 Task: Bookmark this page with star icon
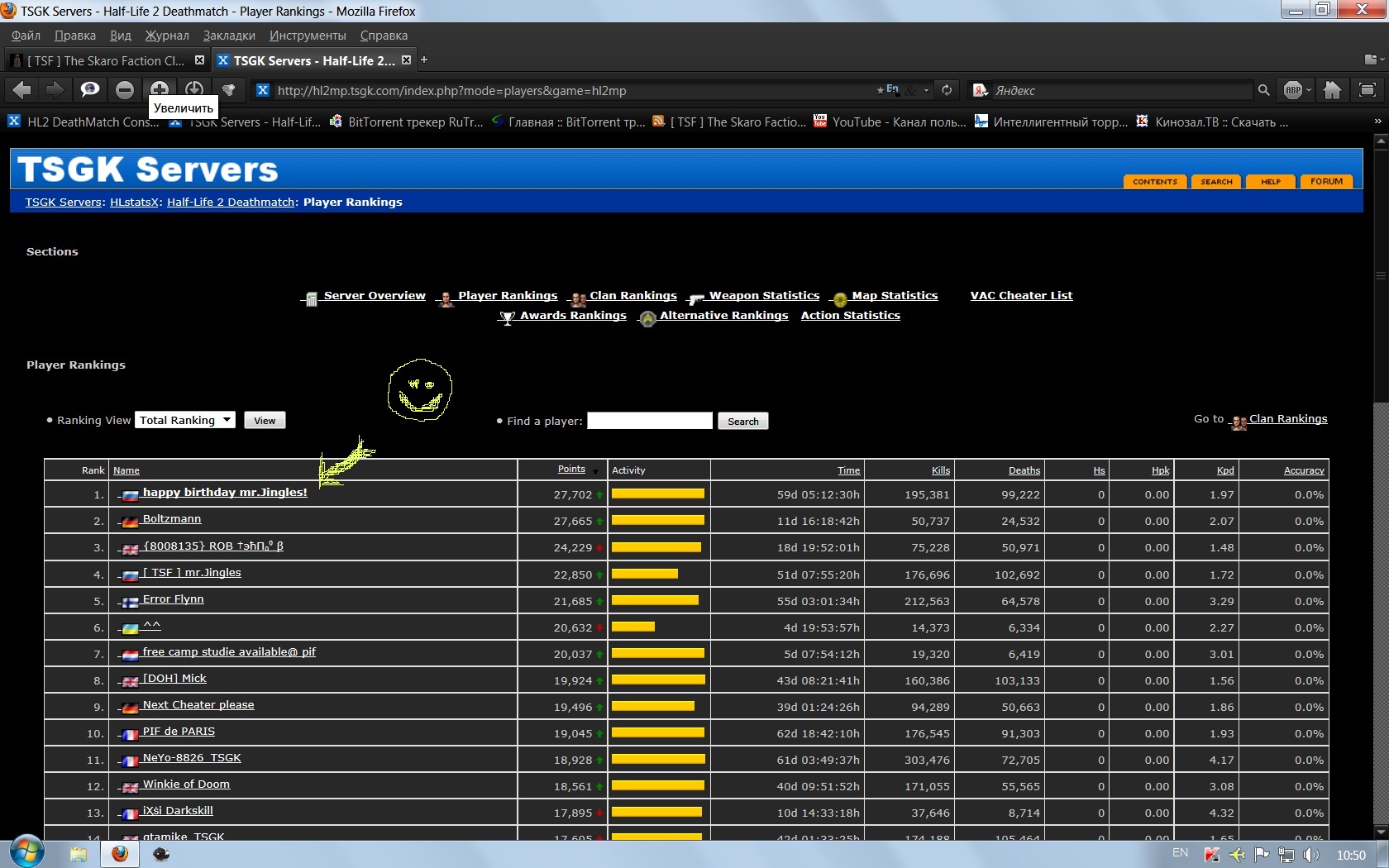click(x=880, y=90)
